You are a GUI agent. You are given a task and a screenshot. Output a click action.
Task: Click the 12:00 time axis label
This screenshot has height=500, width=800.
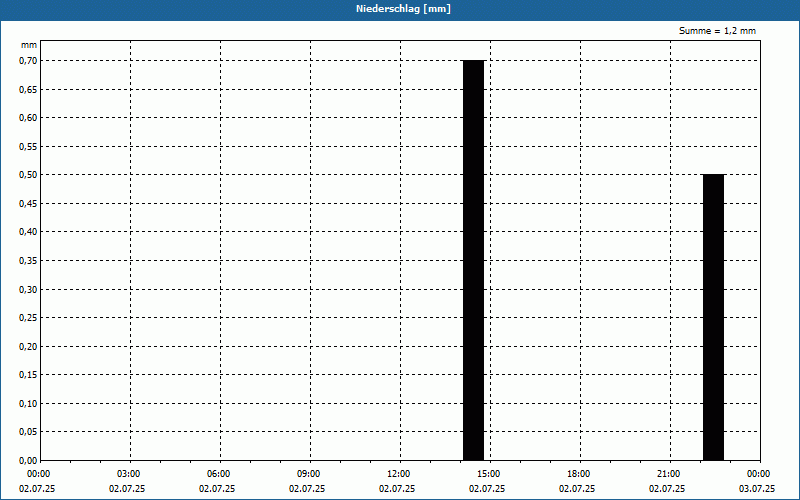click(398, 474)
